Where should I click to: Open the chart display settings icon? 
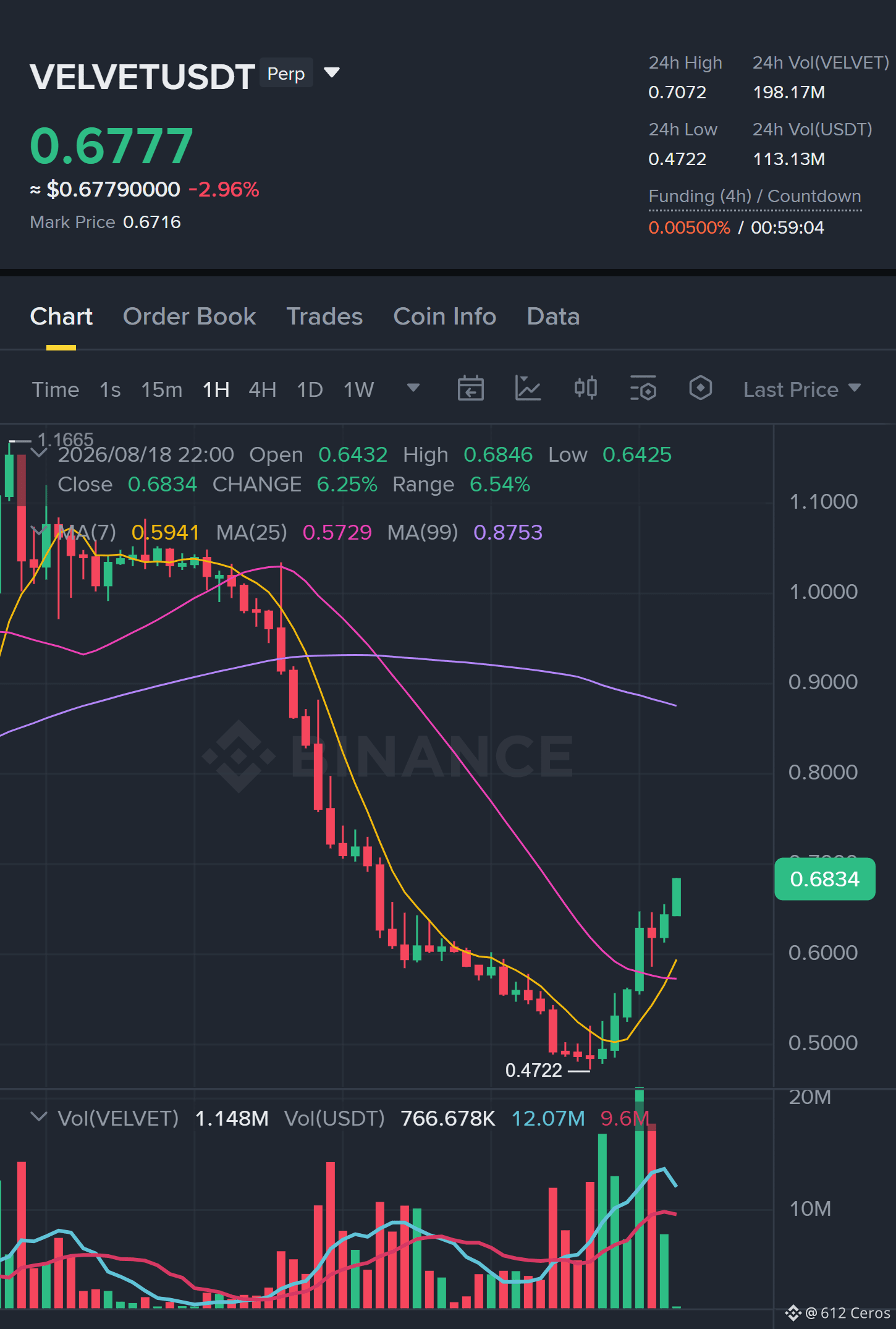click(643, 389)
